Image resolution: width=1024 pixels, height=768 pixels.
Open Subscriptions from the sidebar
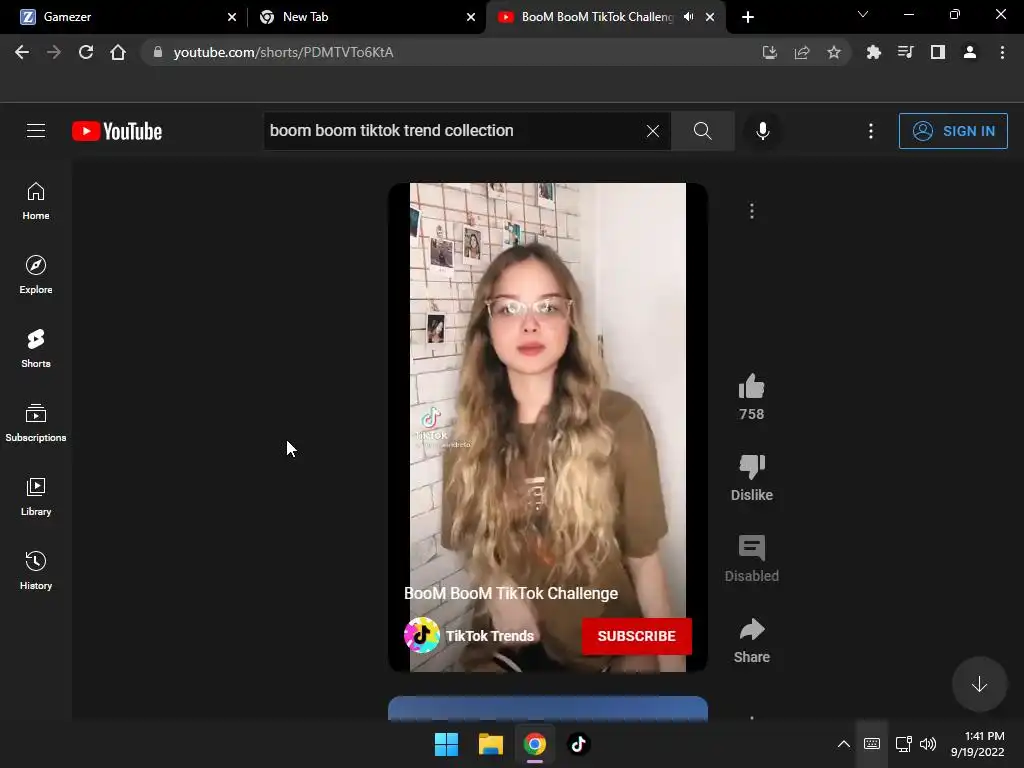[36, 423]
